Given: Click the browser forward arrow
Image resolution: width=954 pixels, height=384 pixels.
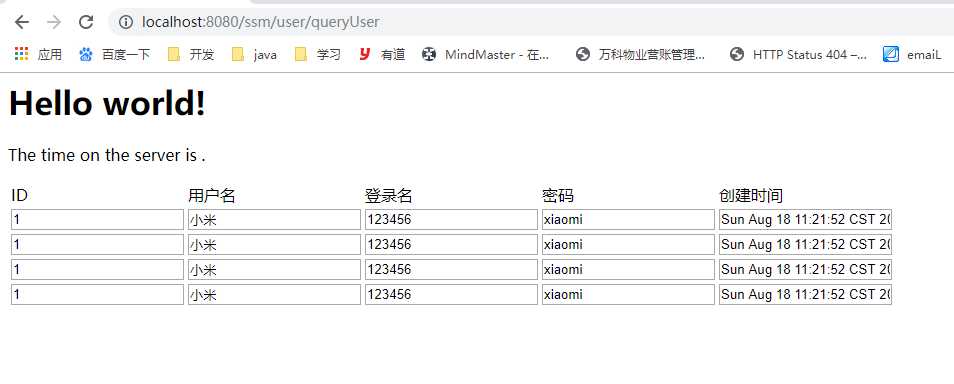Looking at the screenshot, I should point(54,23).
